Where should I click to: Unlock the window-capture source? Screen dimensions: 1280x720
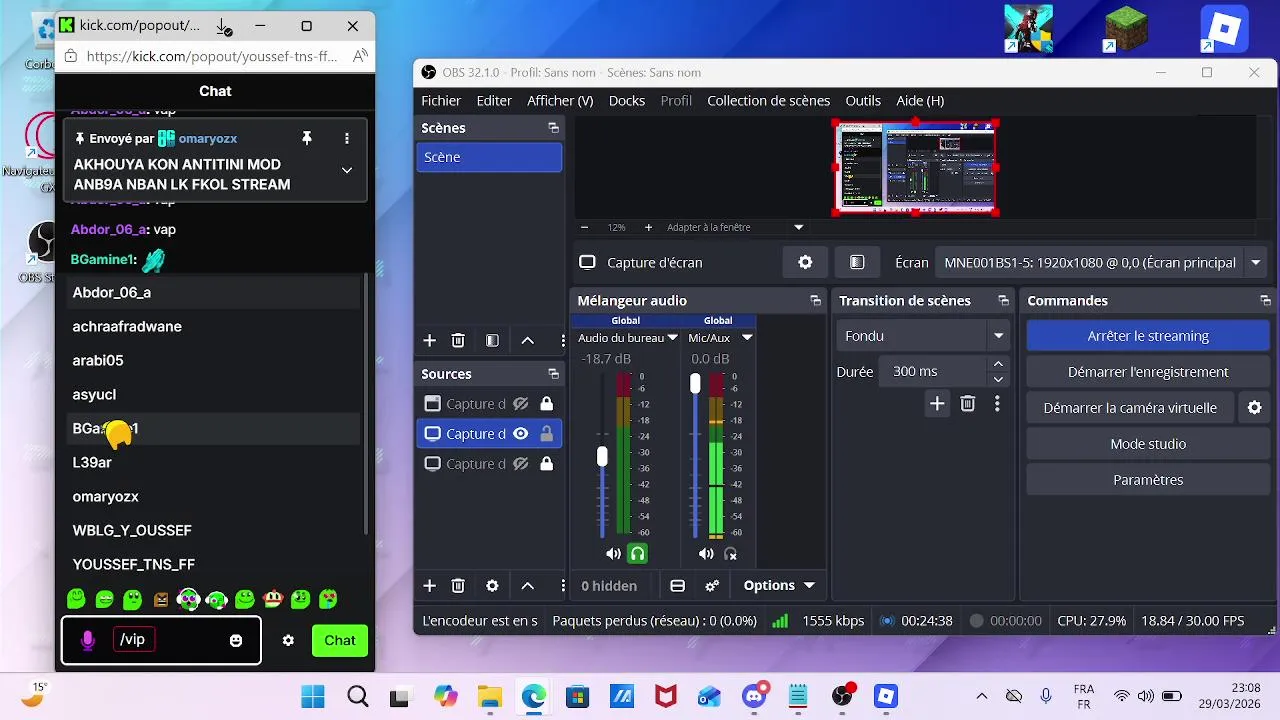tap(546, 404)
